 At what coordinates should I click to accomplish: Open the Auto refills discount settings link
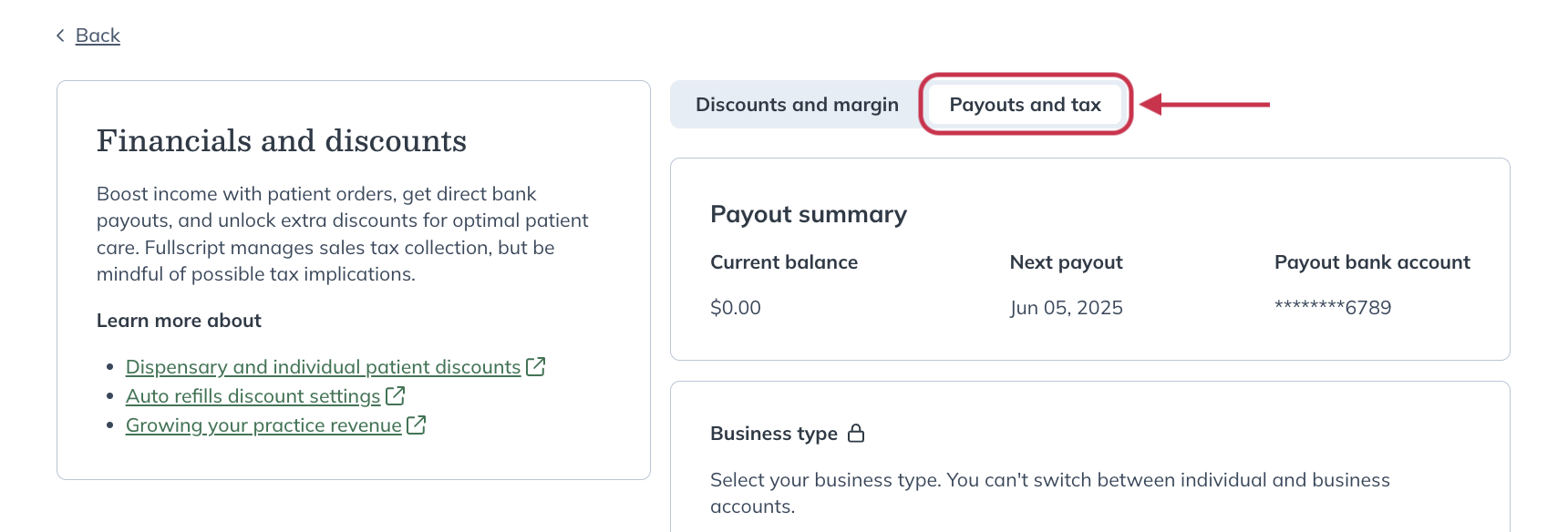(x=253, y=395)
